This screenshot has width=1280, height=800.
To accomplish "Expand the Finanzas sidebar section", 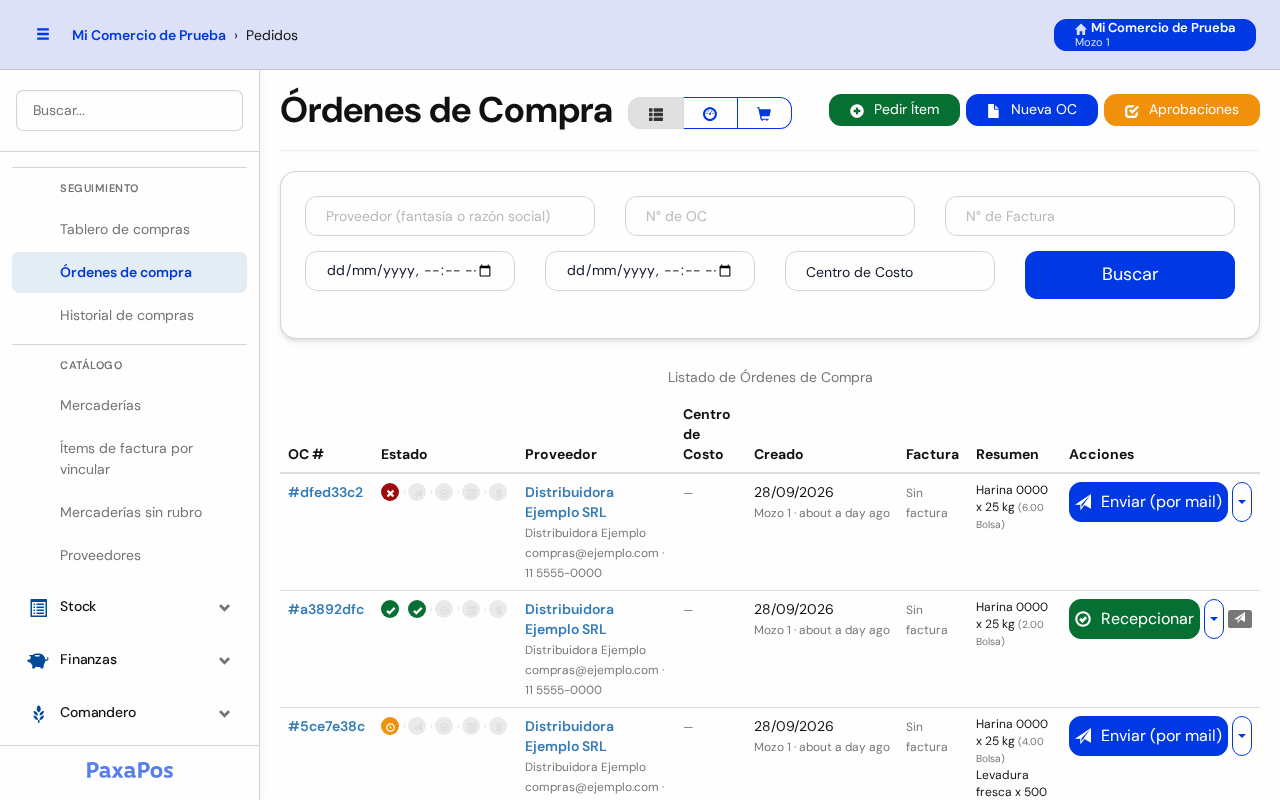I will point(129,660).
